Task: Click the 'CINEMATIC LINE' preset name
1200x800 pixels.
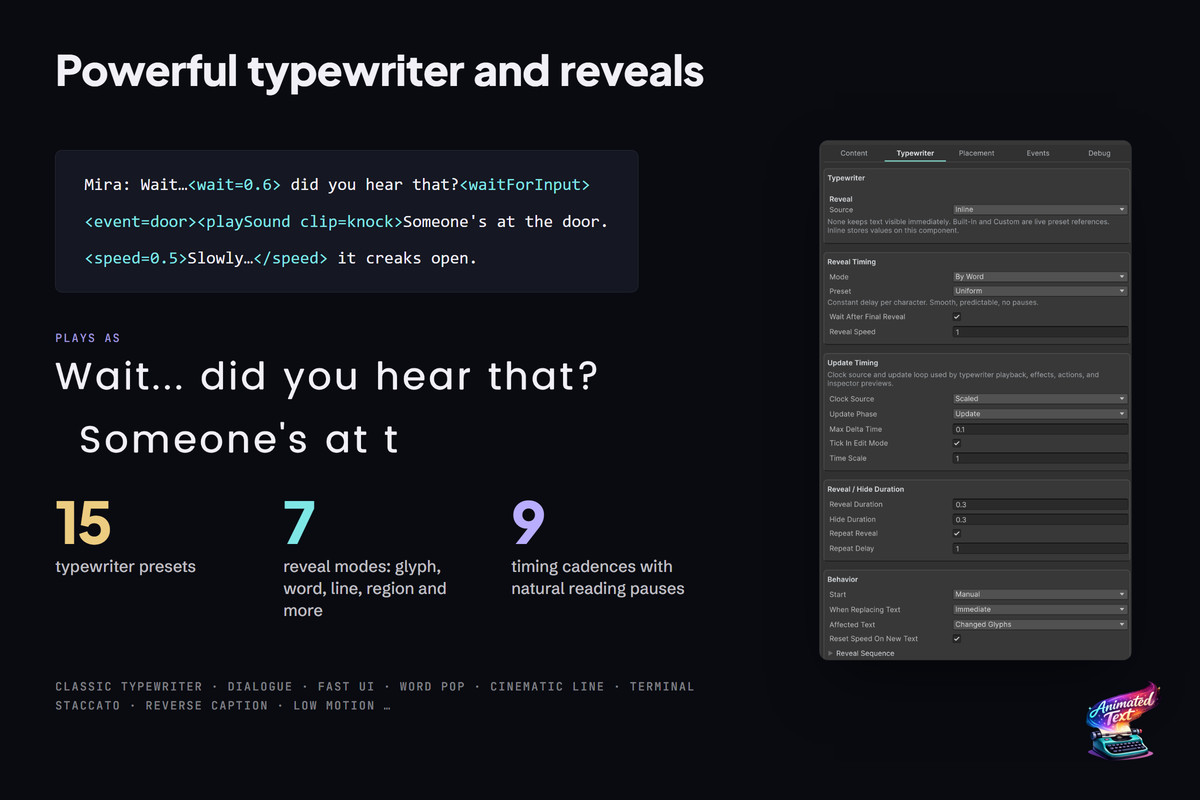Action: tap(547, 687)
